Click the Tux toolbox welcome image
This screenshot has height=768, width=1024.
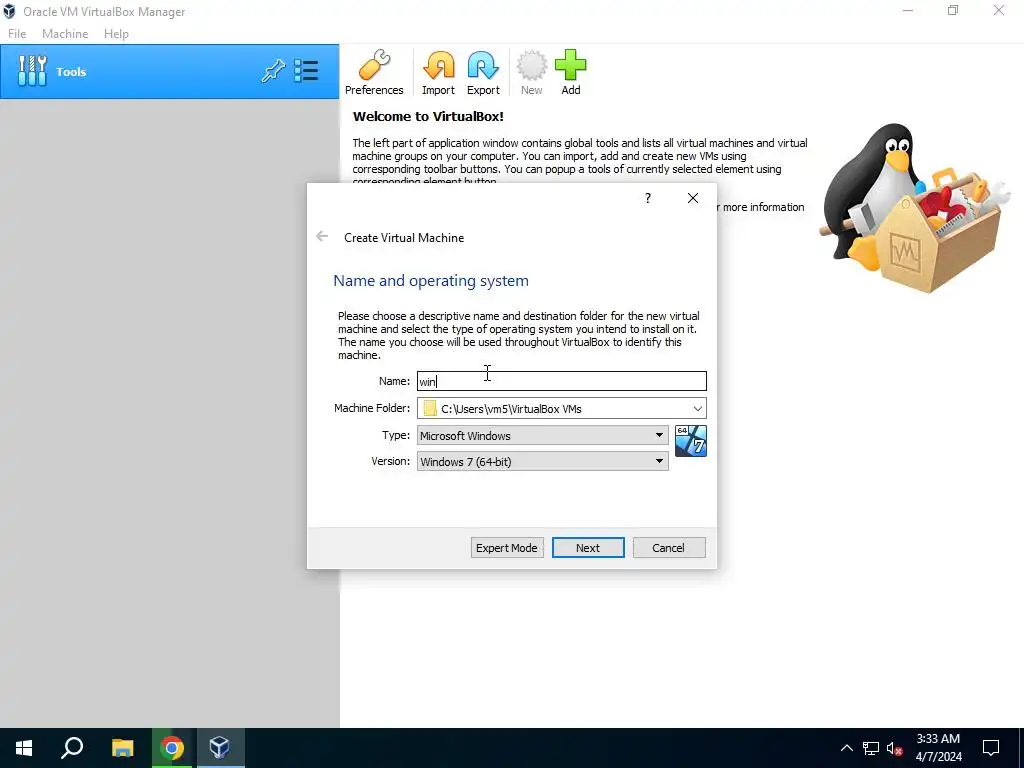[x=916, y=208]
